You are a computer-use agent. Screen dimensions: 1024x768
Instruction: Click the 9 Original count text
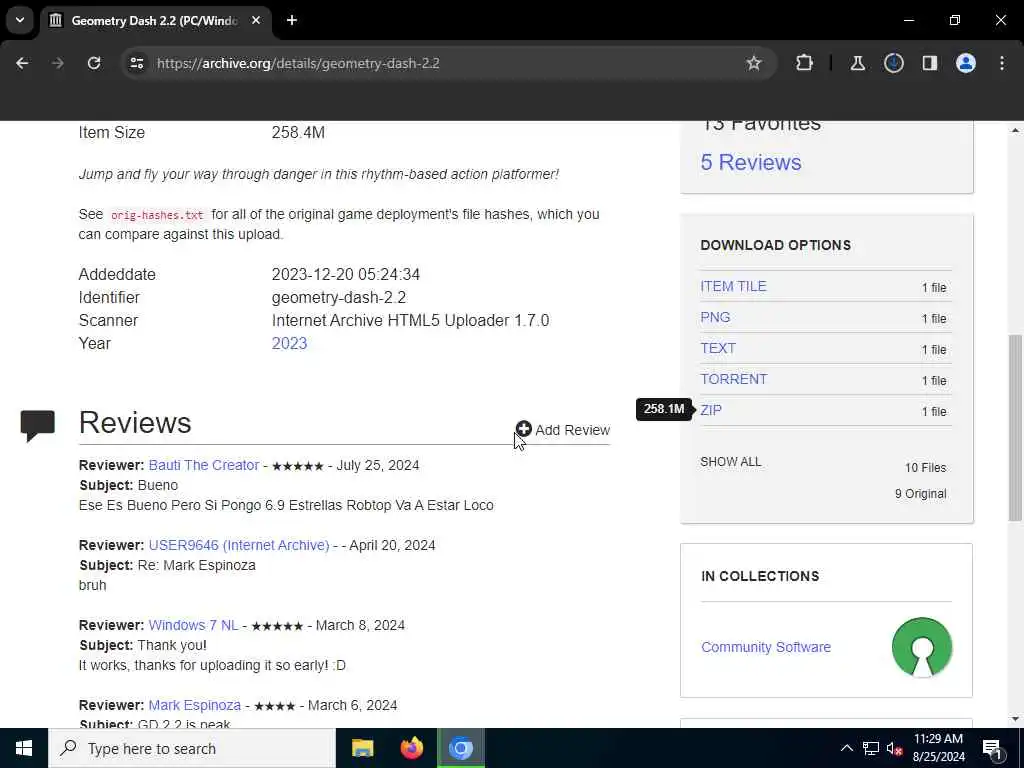tap(920, 494)
